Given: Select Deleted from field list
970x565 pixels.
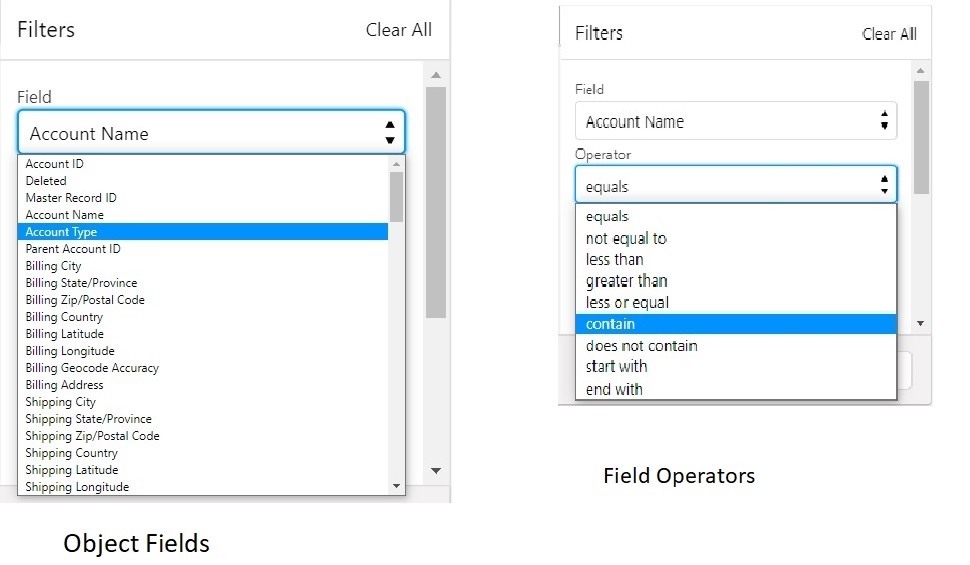Looking at the screenshot, I should [203, 181].
